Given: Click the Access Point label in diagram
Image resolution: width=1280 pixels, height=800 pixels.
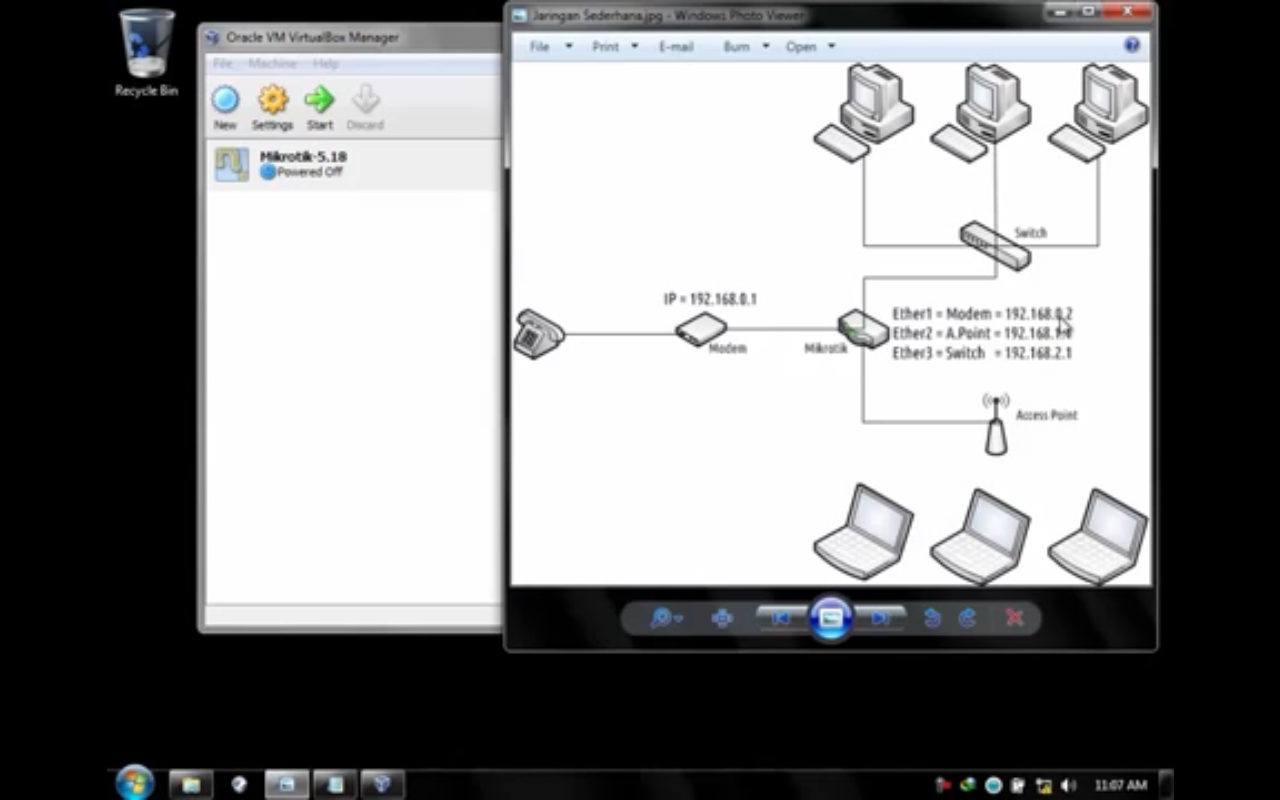Looking at the screenshot, I should (x=1046, y=415).
